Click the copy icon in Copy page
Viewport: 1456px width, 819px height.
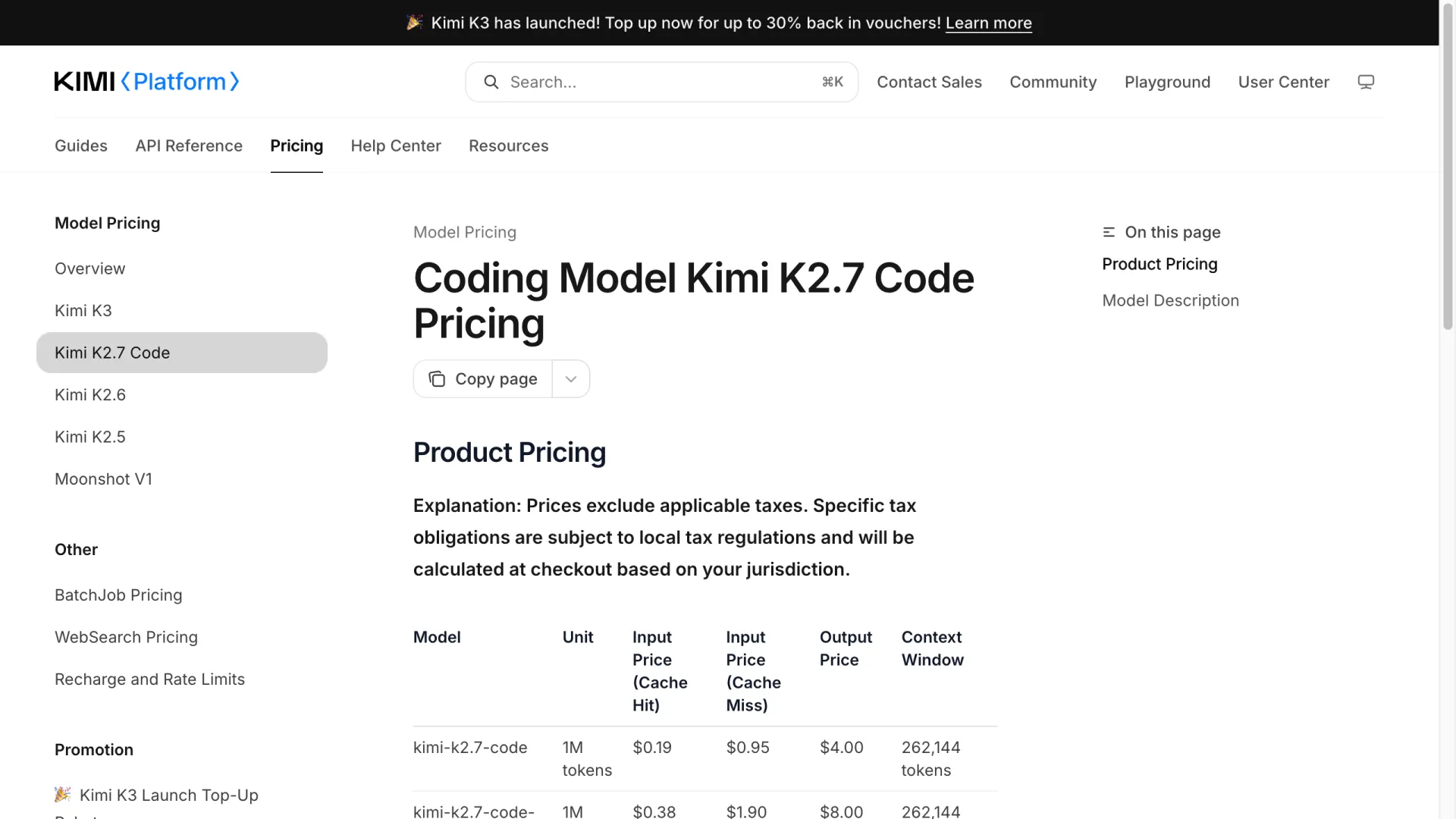[438, 378]
